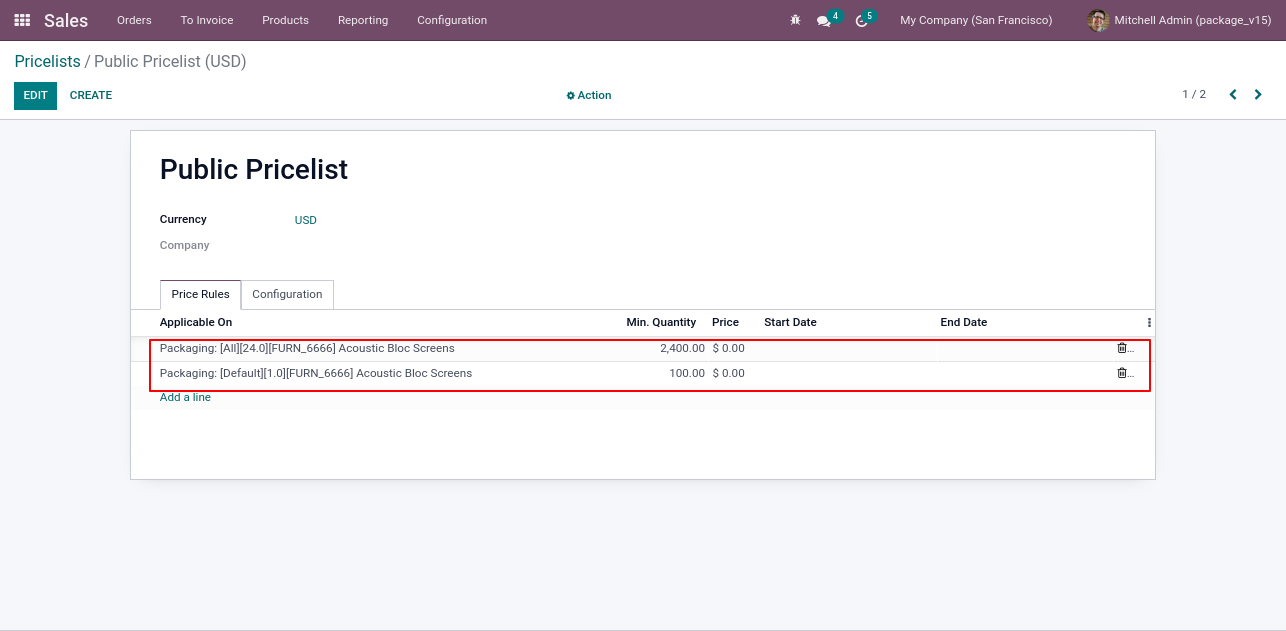The width and height of the screenshot is (1286, 631).
Task: Click the 100.00 minimum quantity cell
Action: pos(687,373)
